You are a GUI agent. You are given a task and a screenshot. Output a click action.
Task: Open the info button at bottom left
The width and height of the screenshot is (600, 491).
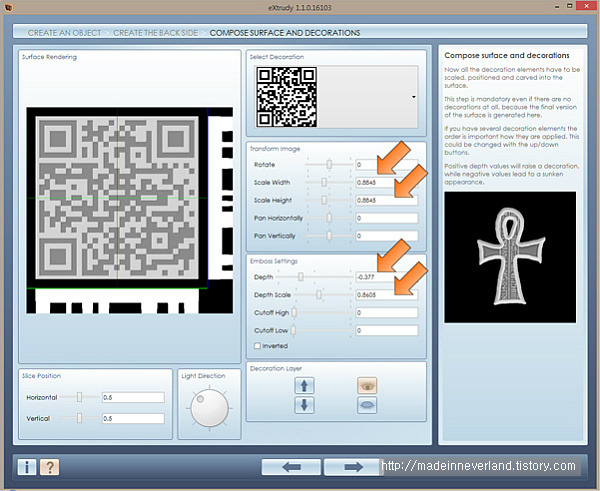27,467
